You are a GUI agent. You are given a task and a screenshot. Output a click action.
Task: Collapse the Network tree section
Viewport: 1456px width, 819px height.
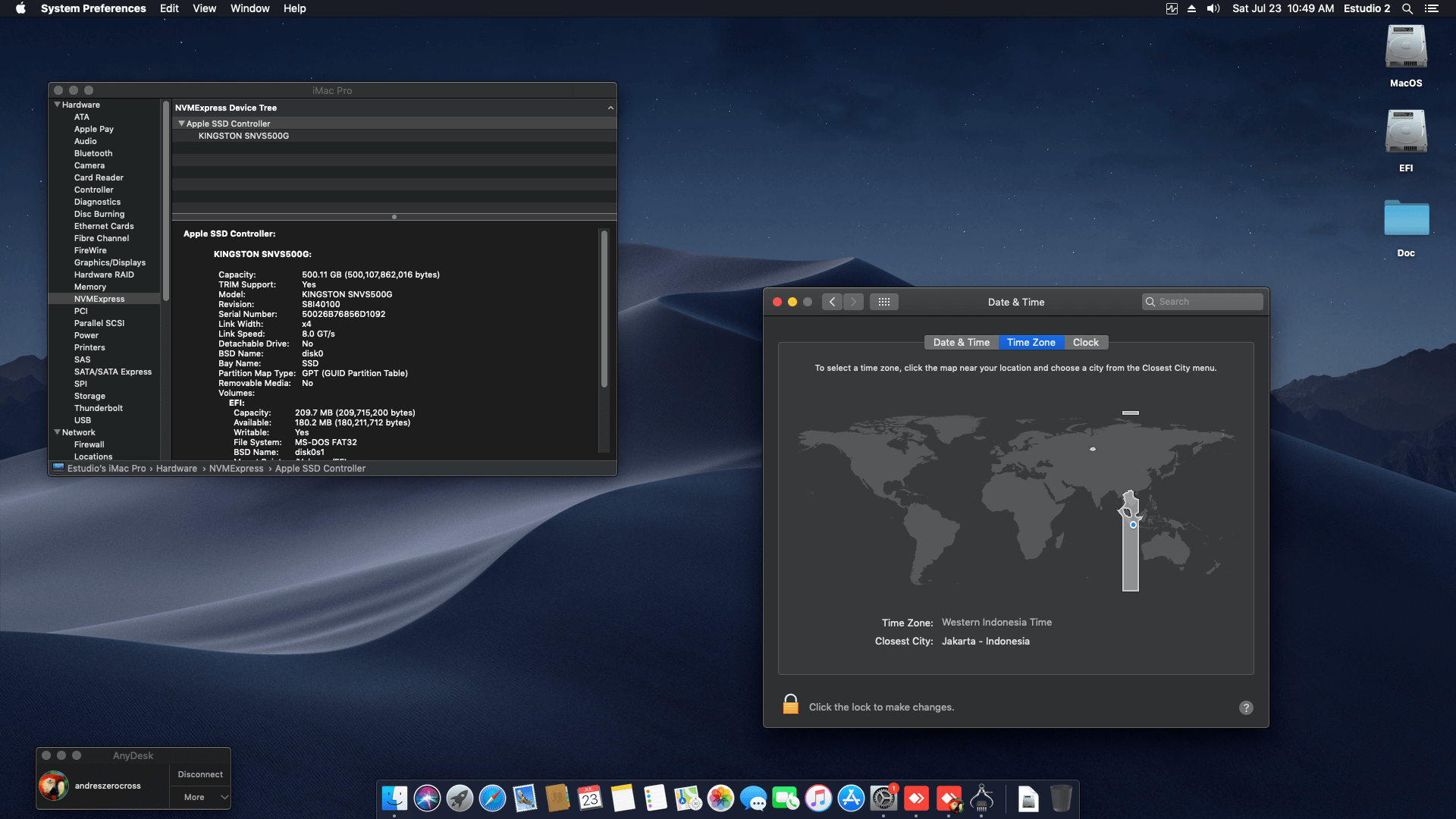pos(57,432)
